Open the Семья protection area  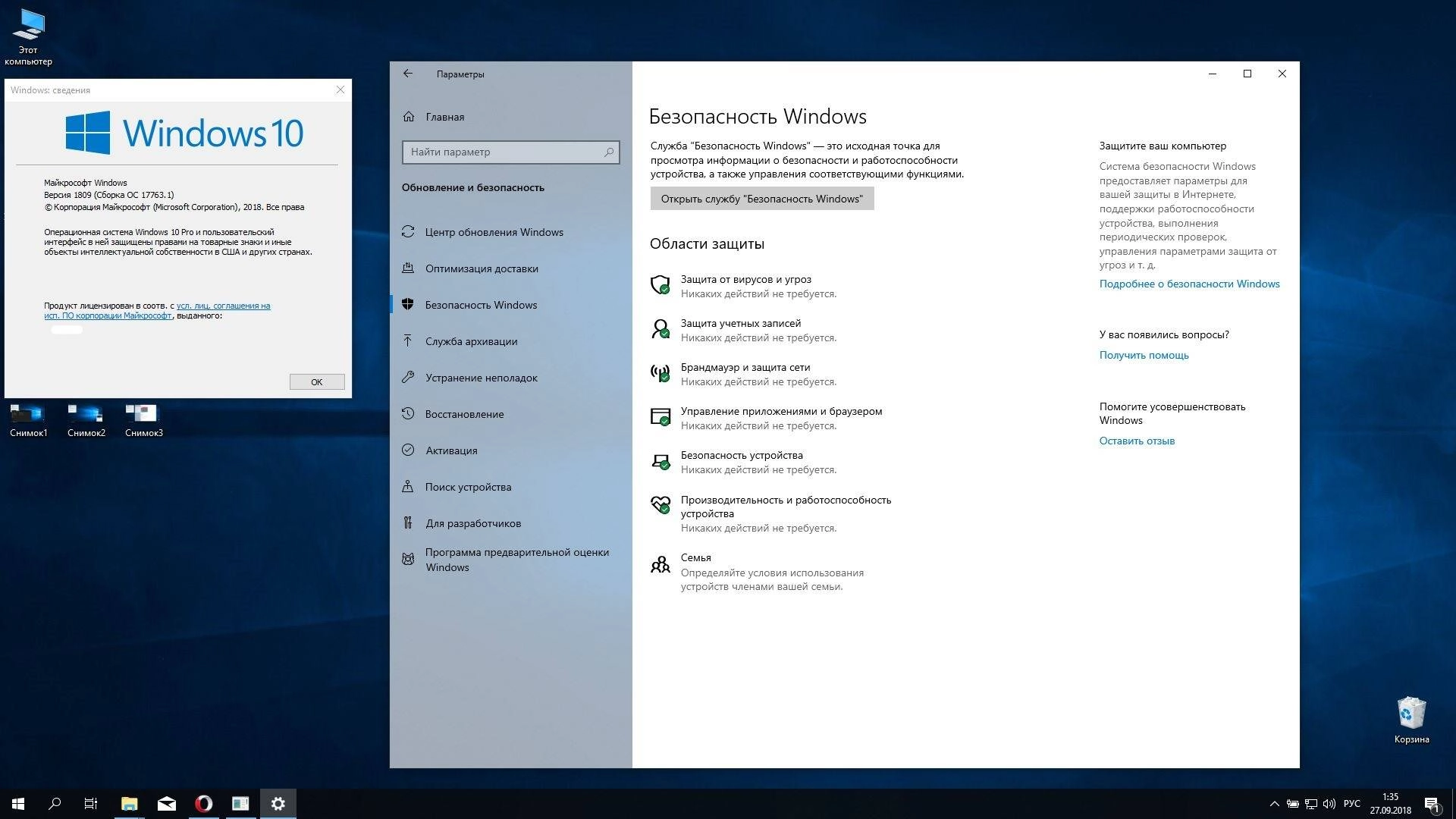(x=695, y=557)
